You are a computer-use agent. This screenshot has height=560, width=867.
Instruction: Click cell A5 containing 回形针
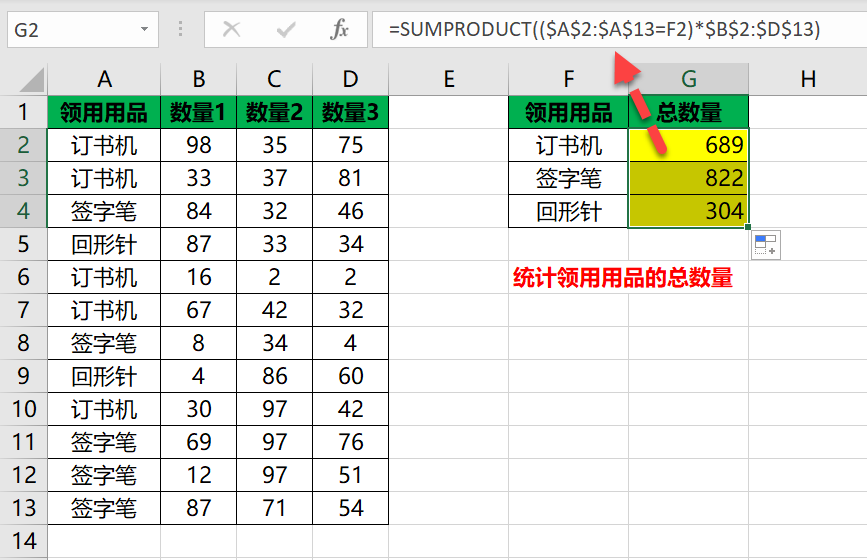pos(104,244)
